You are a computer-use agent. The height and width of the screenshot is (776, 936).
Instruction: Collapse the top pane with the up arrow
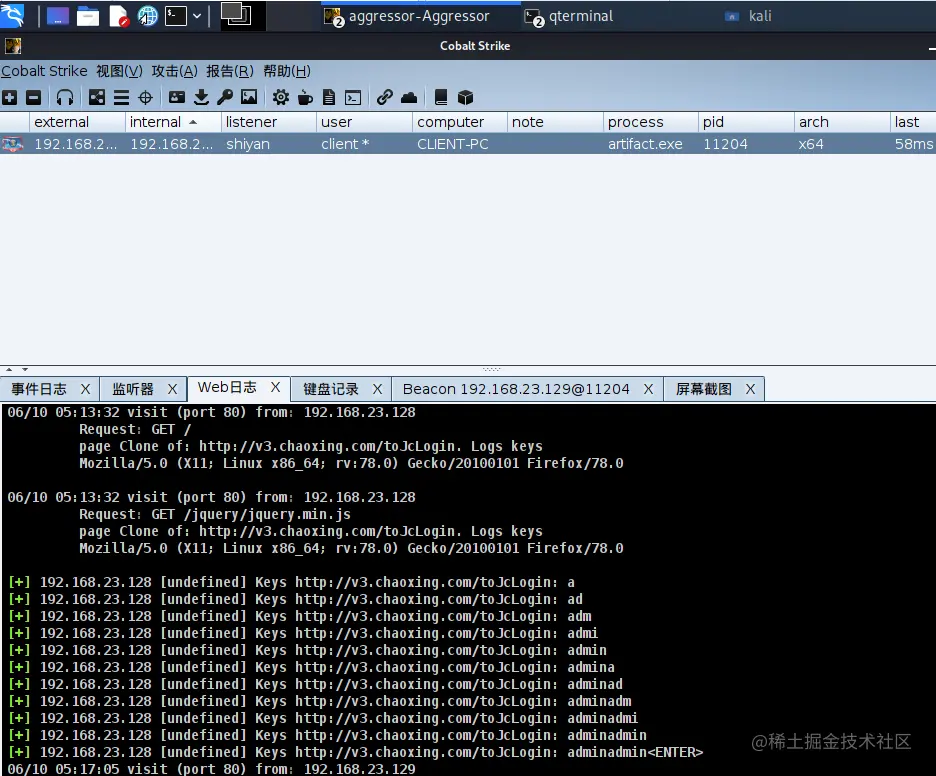point(9,369)
